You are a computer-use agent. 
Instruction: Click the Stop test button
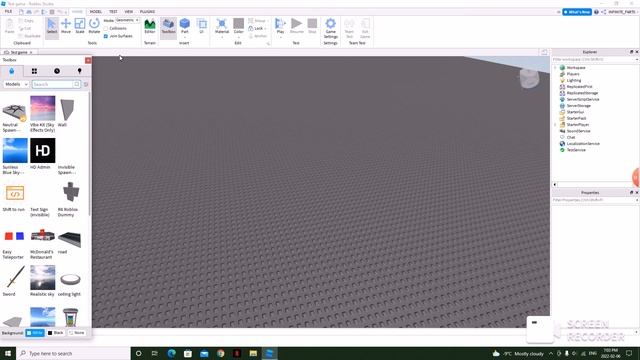coord(312,26)
